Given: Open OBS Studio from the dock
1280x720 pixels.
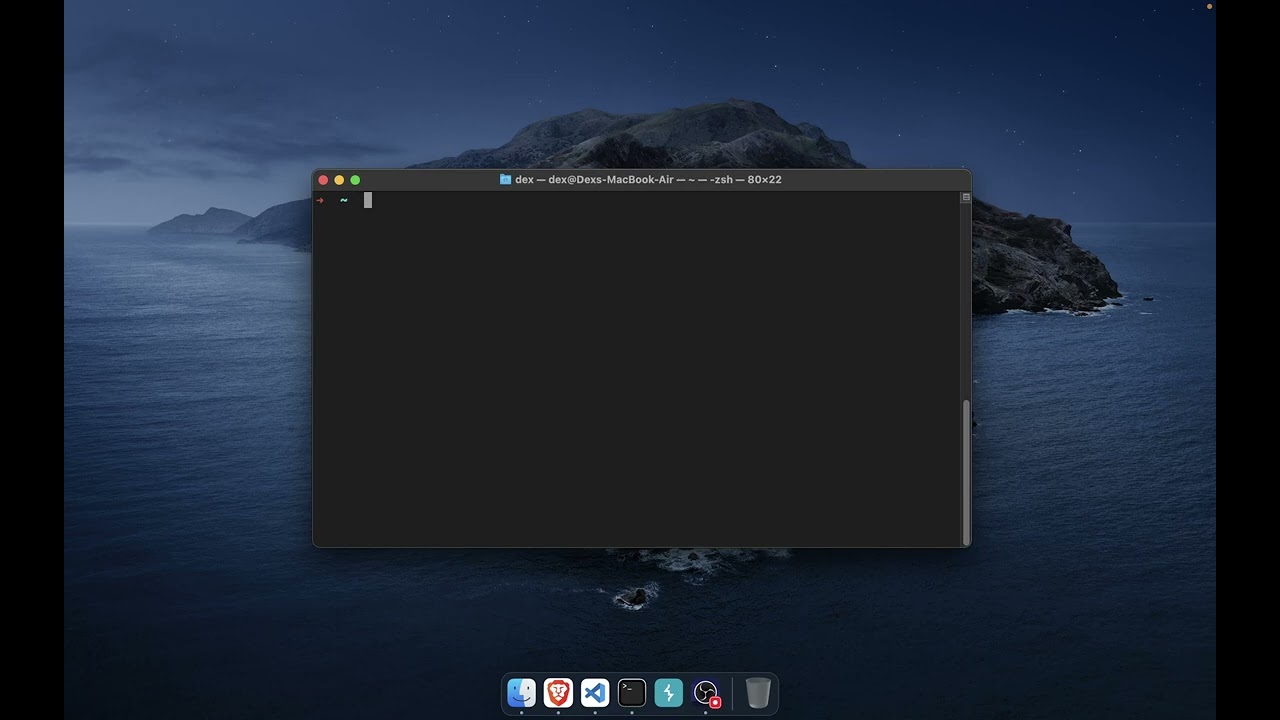Looking at the screenshot, I should (706, 692).
